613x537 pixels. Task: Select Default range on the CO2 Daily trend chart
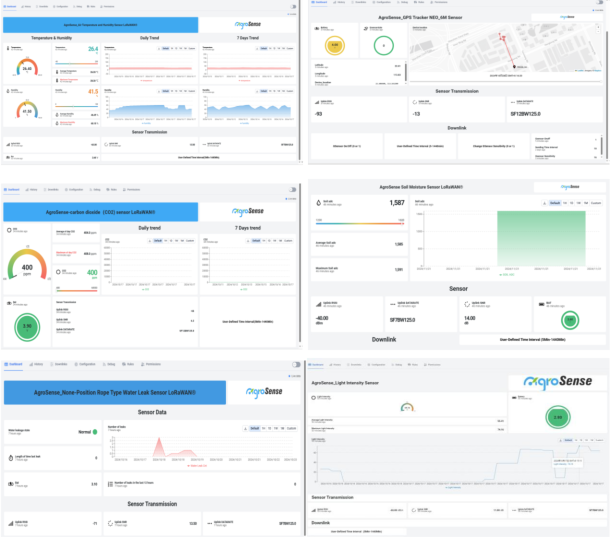click(158, 241)
